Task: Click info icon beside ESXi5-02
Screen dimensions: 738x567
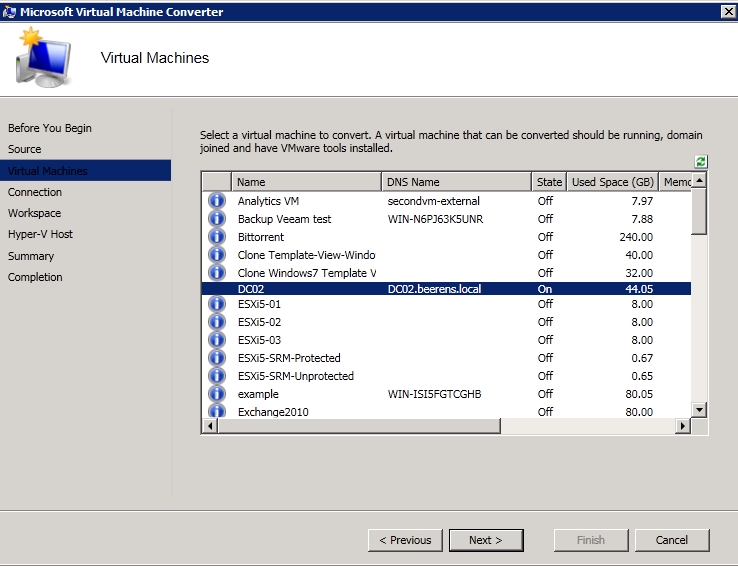Action: click(x=217, y=322)
